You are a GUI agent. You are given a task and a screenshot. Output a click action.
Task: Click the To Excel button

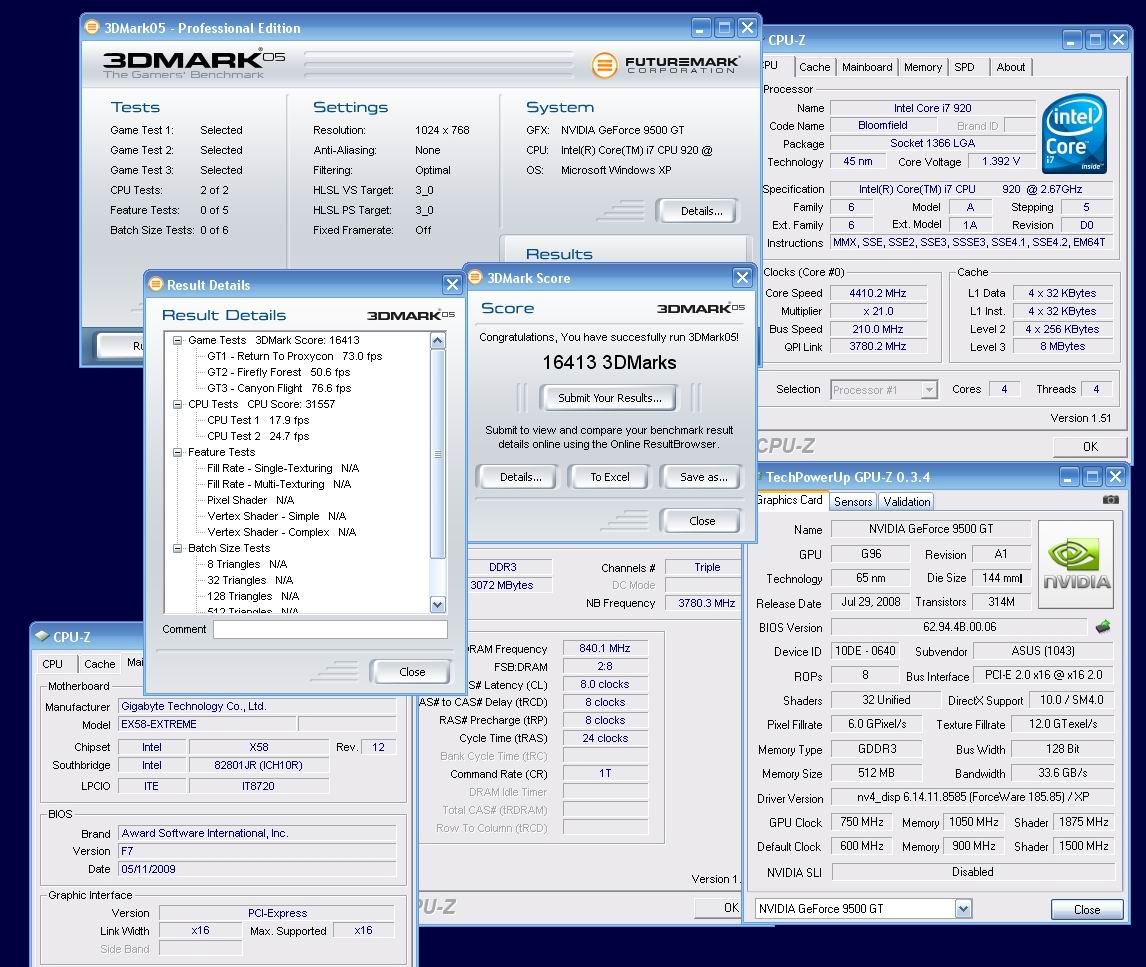coord(610,477)
